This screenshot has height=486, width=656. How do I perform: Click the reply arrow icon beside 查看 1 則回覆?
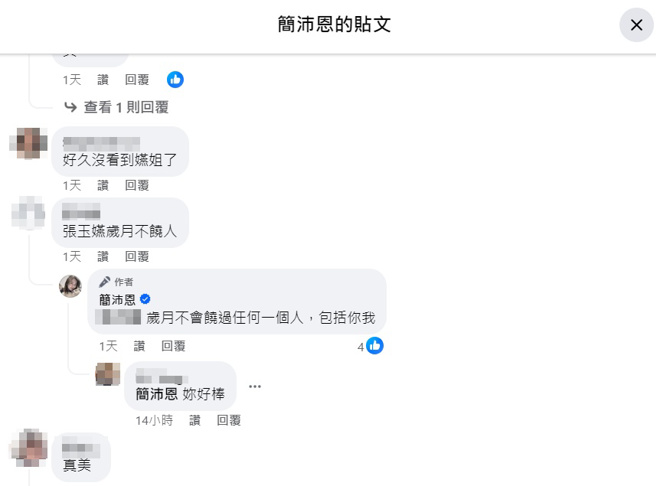pos(70,107)
